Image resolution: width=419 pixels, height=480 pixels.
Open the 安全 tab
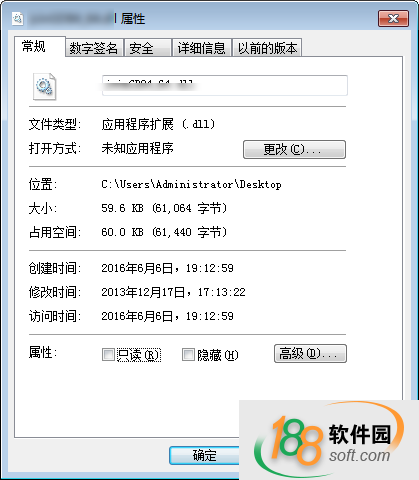148,48
